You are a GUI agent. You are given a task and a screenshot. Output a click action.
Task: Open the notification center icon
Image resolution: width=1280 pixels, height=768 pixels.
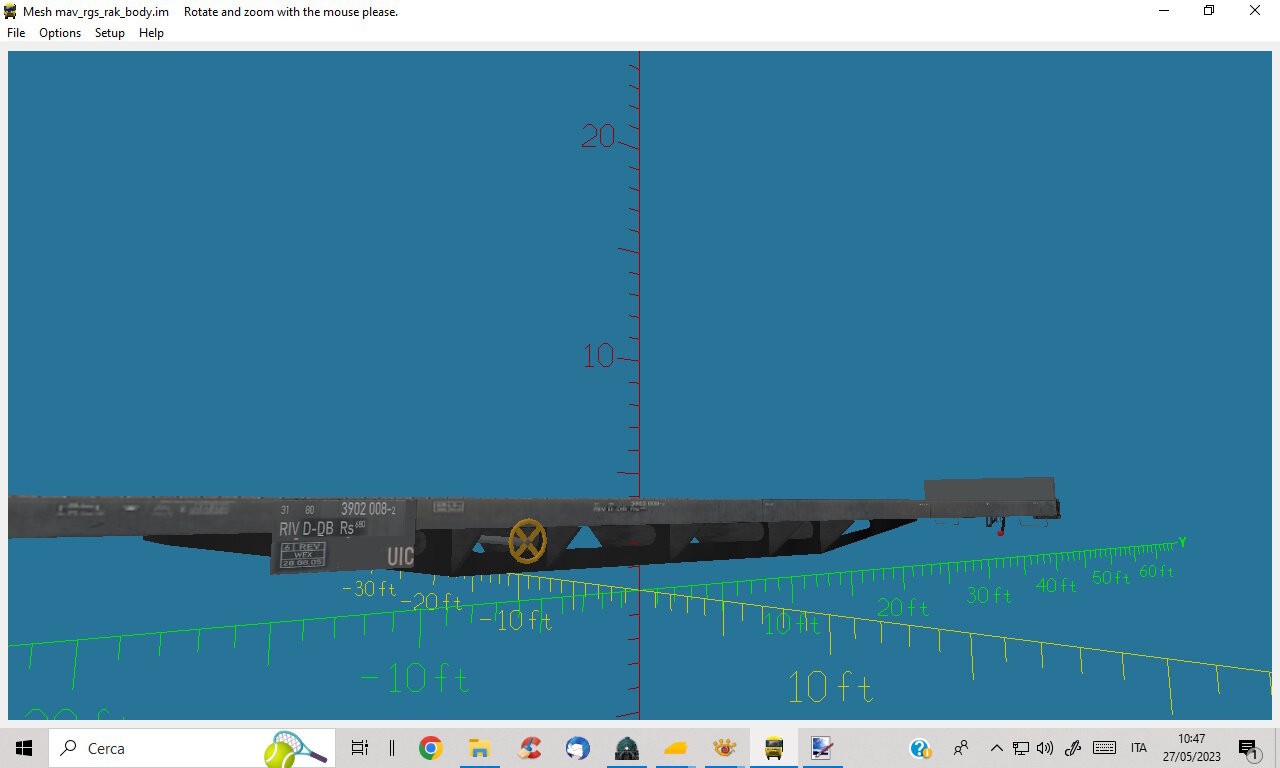[1248, 748]
